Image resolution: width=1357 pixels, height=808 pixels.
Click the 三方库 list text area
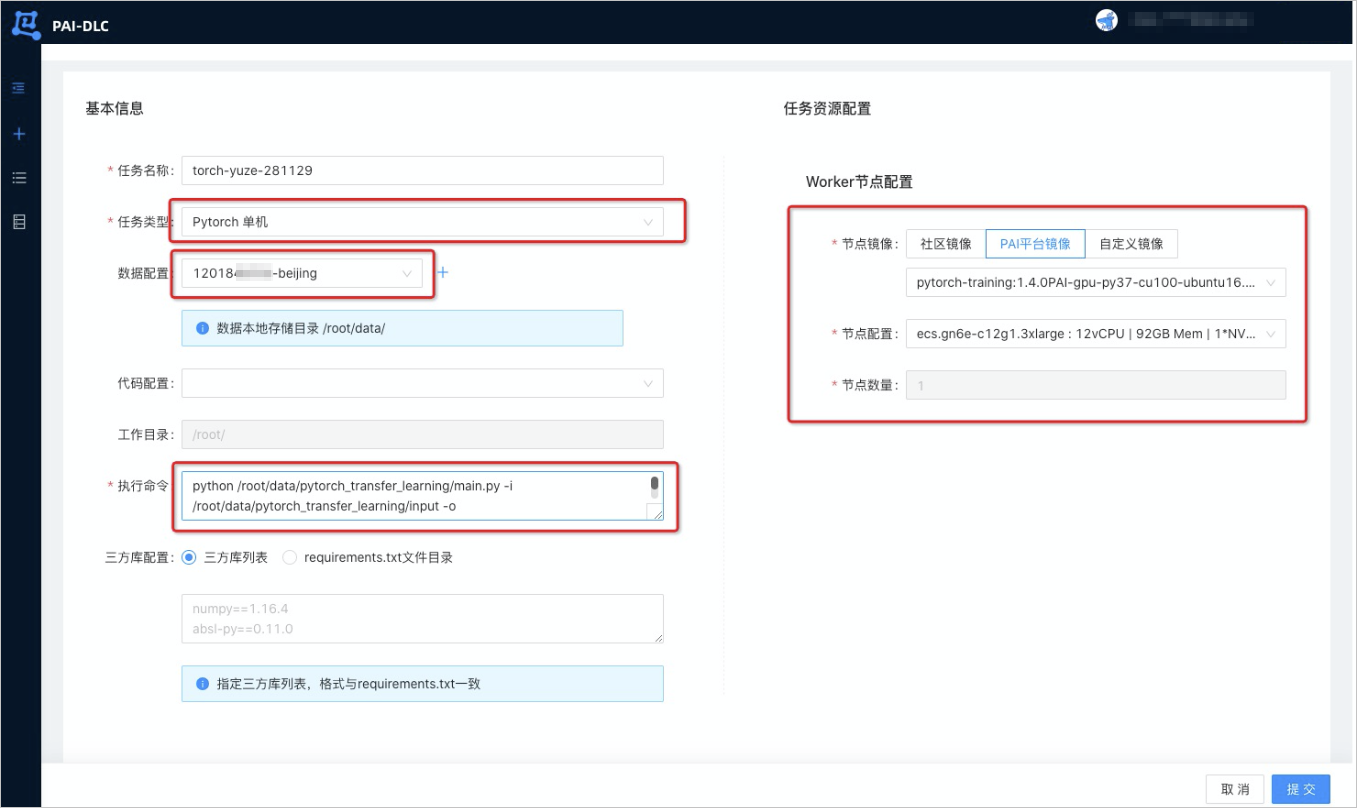[422, 618]
